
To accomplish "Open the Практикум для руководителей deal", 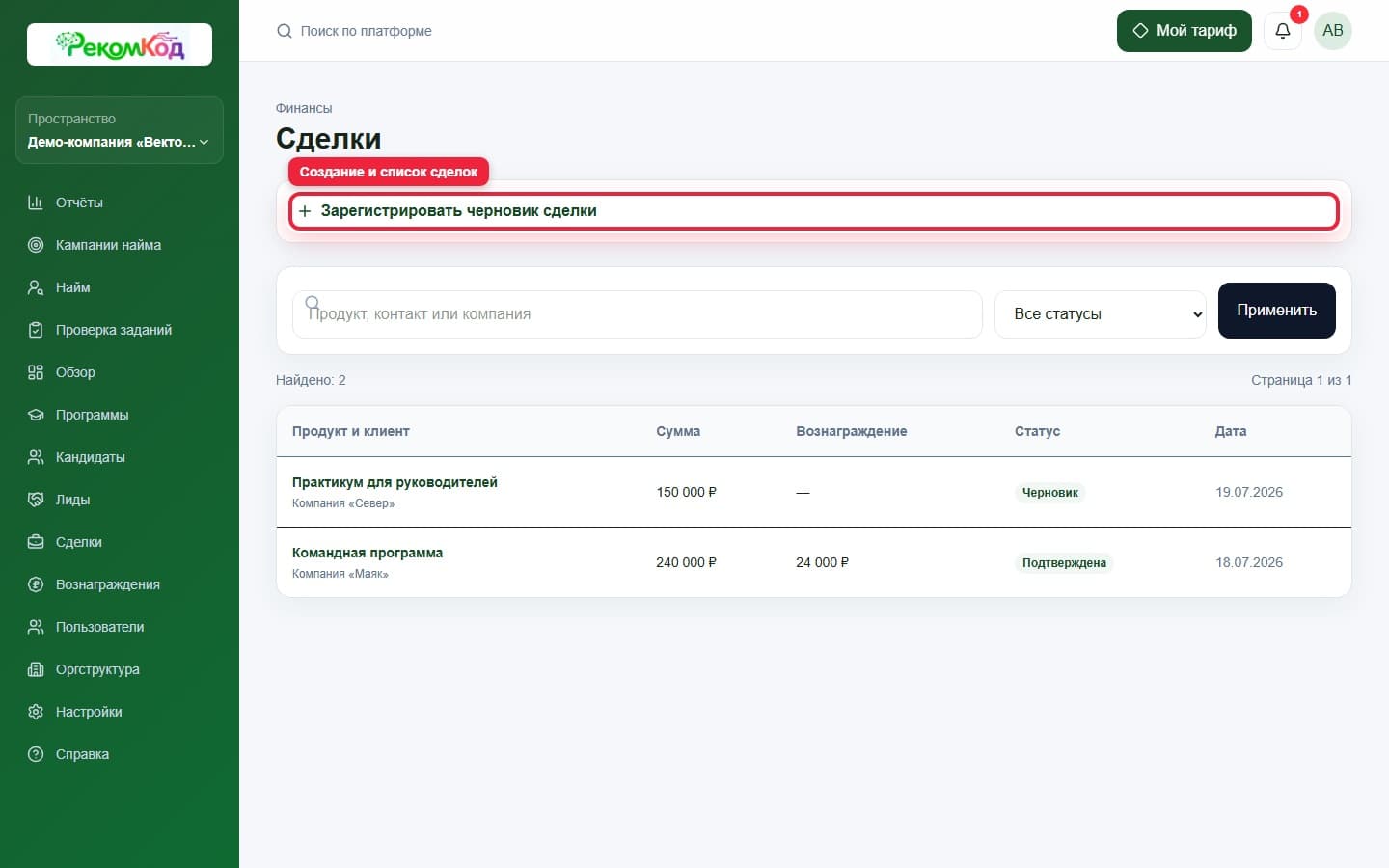I will (x=395, y=482).
